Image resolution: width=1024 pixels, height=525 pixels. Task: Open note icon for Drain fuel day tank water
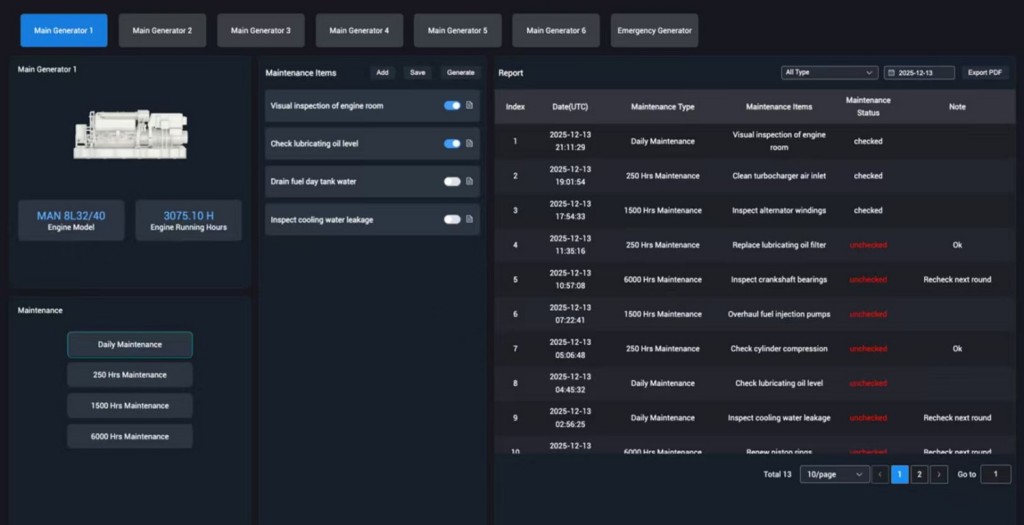pos(470,182)
